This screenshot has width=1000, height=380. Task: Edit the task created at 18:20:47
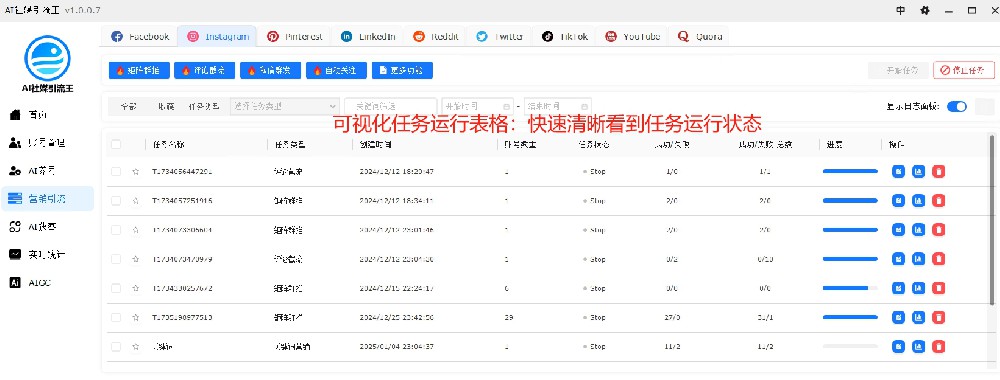click(x=898, y=172)
